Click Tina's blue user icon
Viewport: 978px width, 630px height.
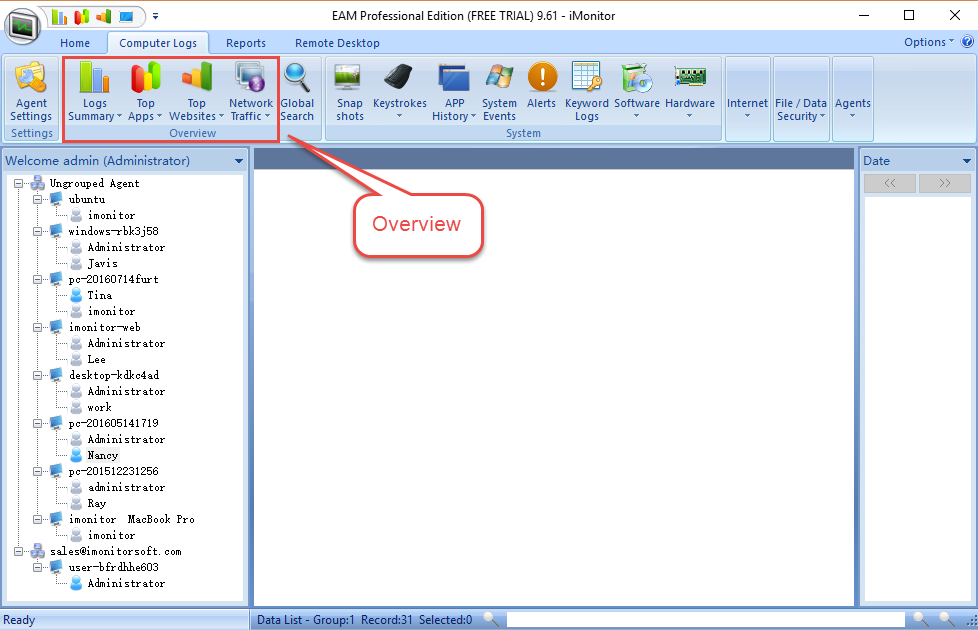(76, 295)
